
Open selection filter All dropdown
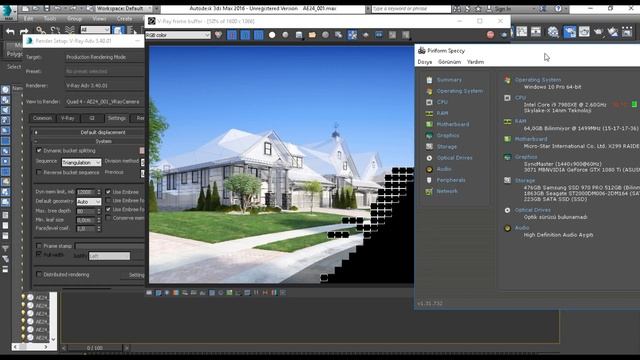point(95,29)
